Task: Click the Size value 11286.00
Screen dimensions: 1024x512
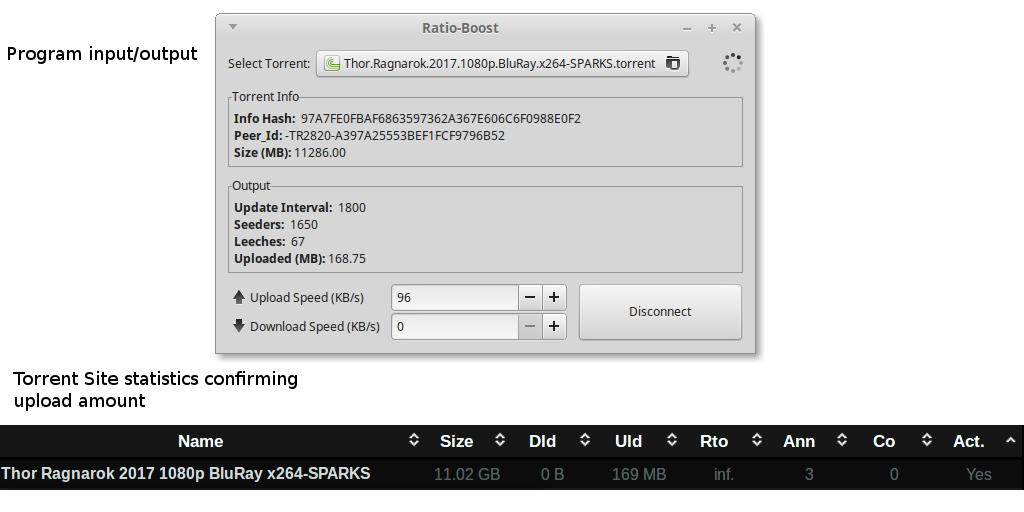Action: (x=320, y=153)
